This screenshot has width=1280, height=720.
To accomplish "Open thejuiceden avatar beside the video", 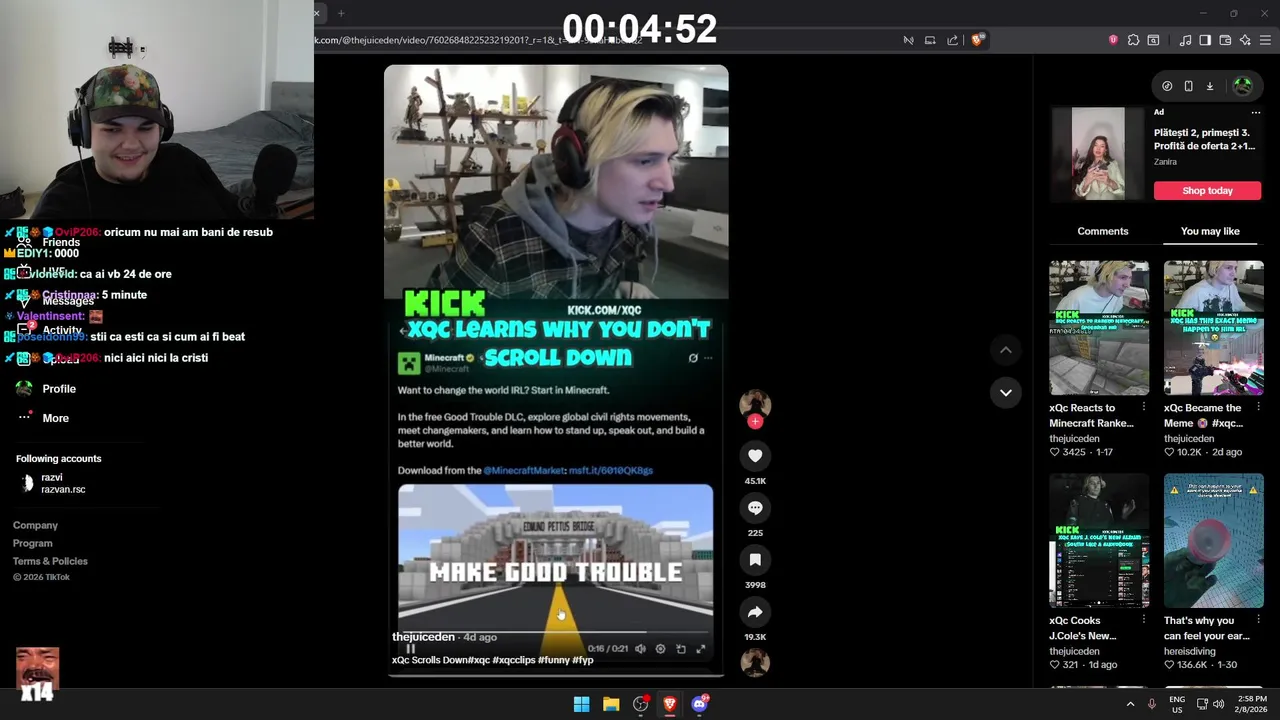I will coord(755,405).
